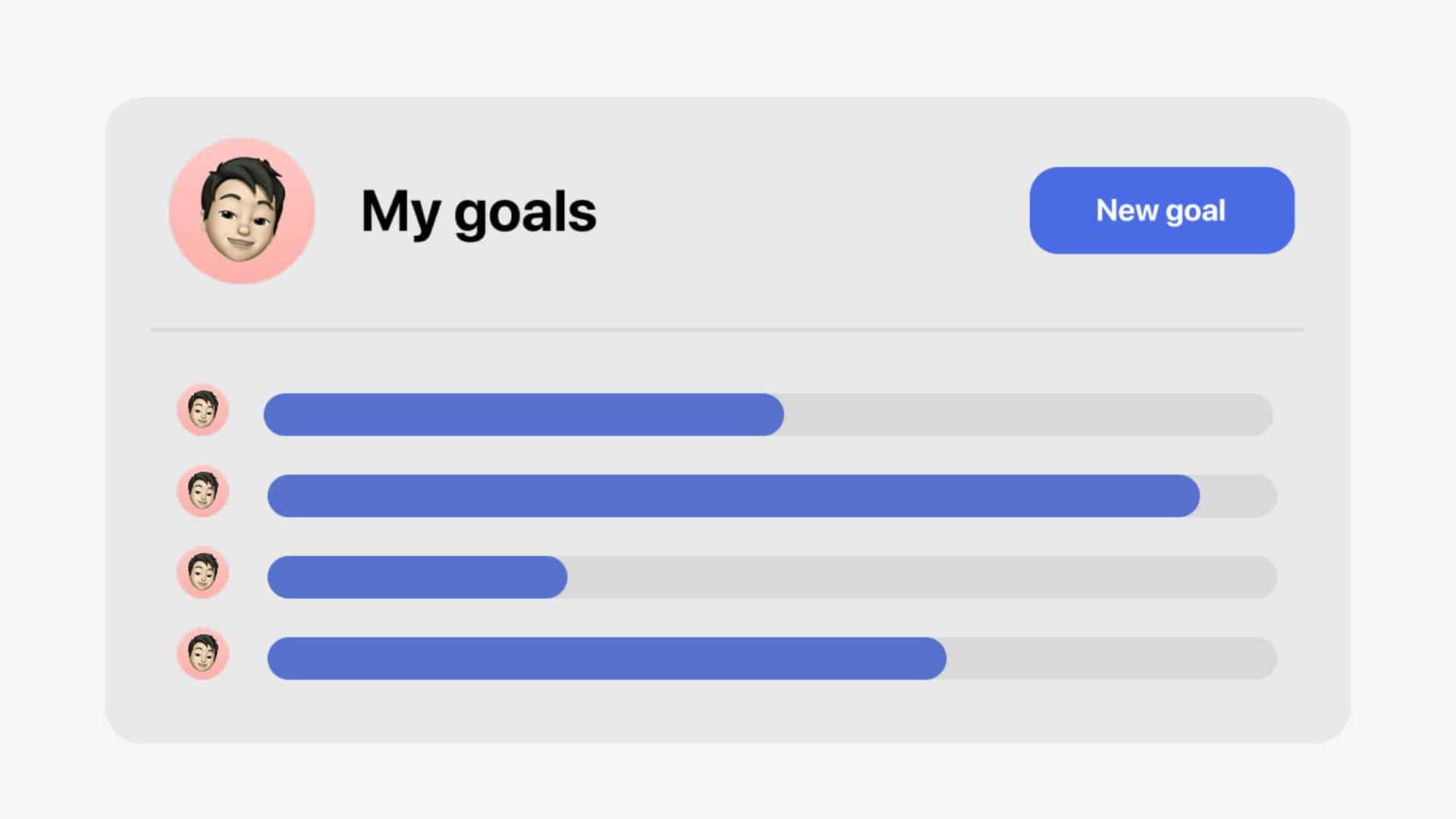
Task: Click the filled blue part of fourth progress bar
Action: (x=607, y=658)
